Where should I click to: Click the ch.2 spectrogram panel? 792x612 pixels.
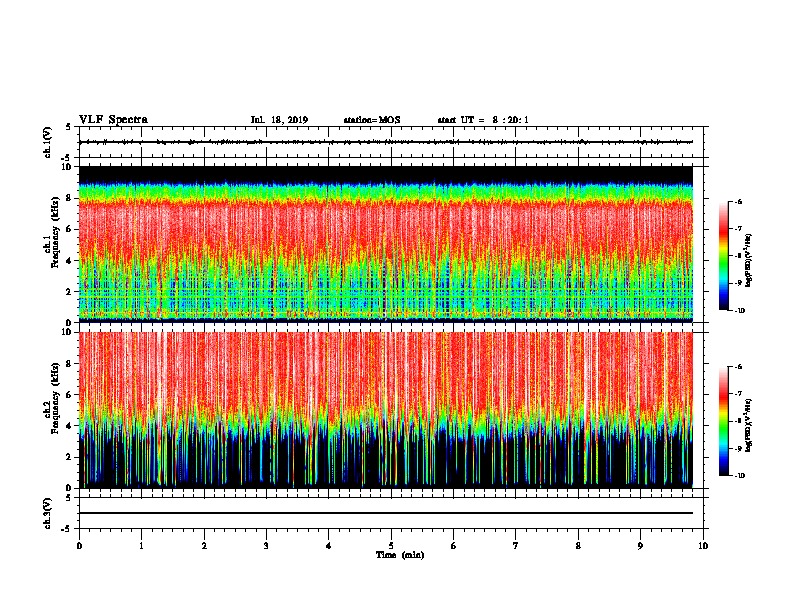pyautogui.click(x=386, y=410)
